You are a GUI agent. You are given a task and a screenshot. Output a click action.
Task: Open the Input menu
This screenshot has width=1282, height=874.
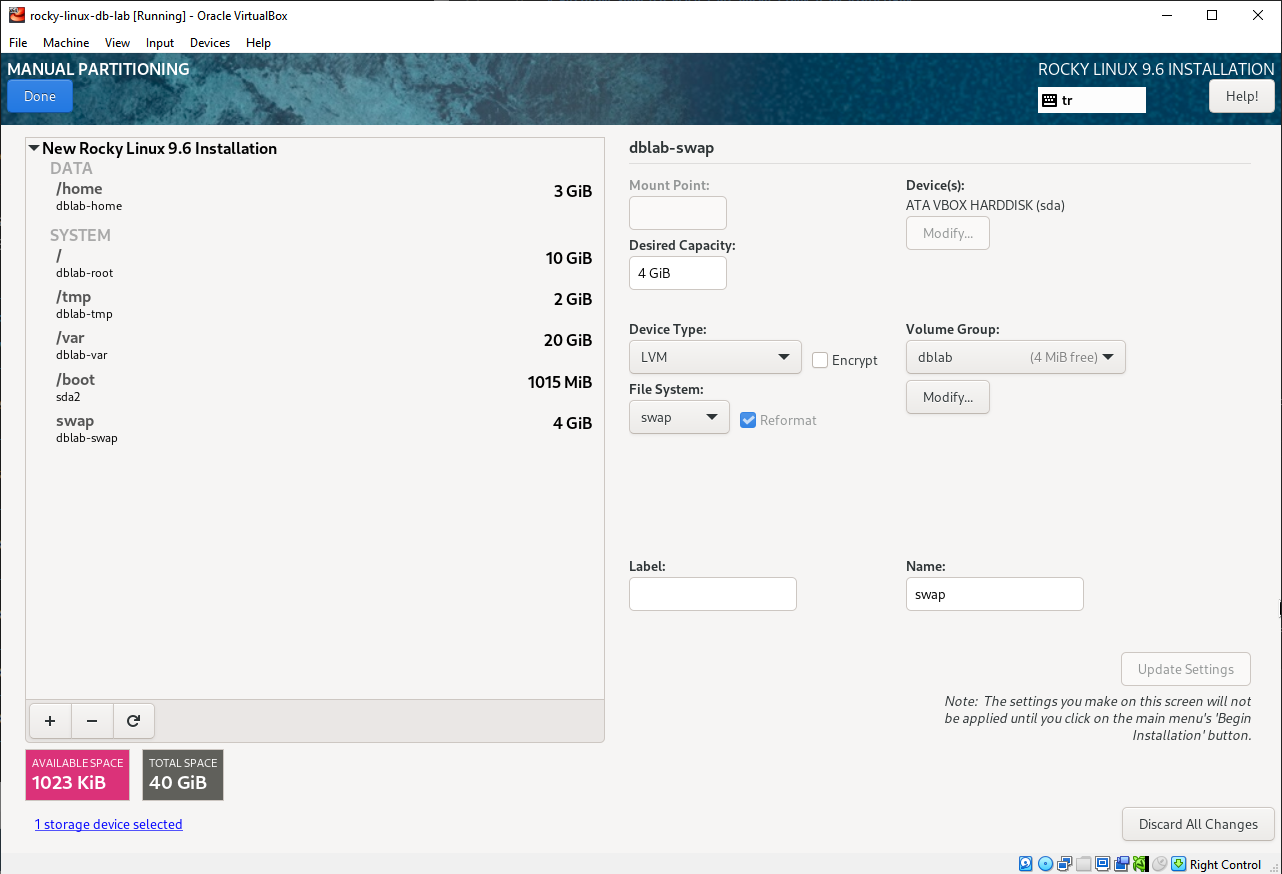point(160,43)
